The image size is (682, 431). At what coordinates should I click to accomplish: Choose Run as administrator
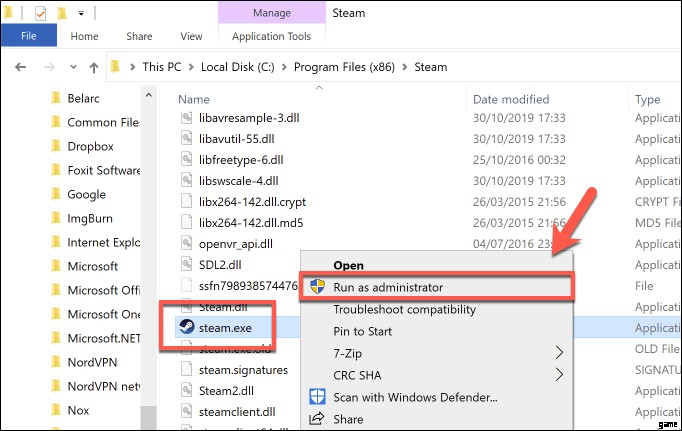(388, 287)
